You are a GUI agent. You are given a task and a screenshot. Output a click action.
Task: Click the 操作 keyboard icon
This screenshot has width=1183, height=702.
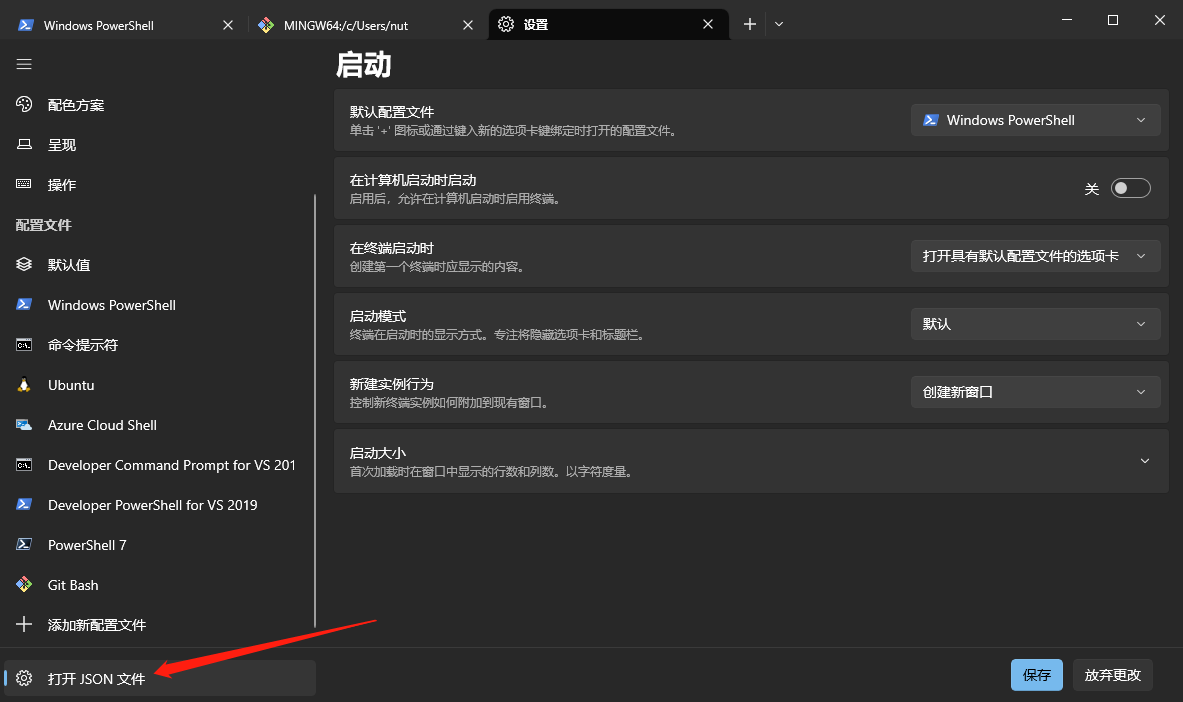point(24,183)
